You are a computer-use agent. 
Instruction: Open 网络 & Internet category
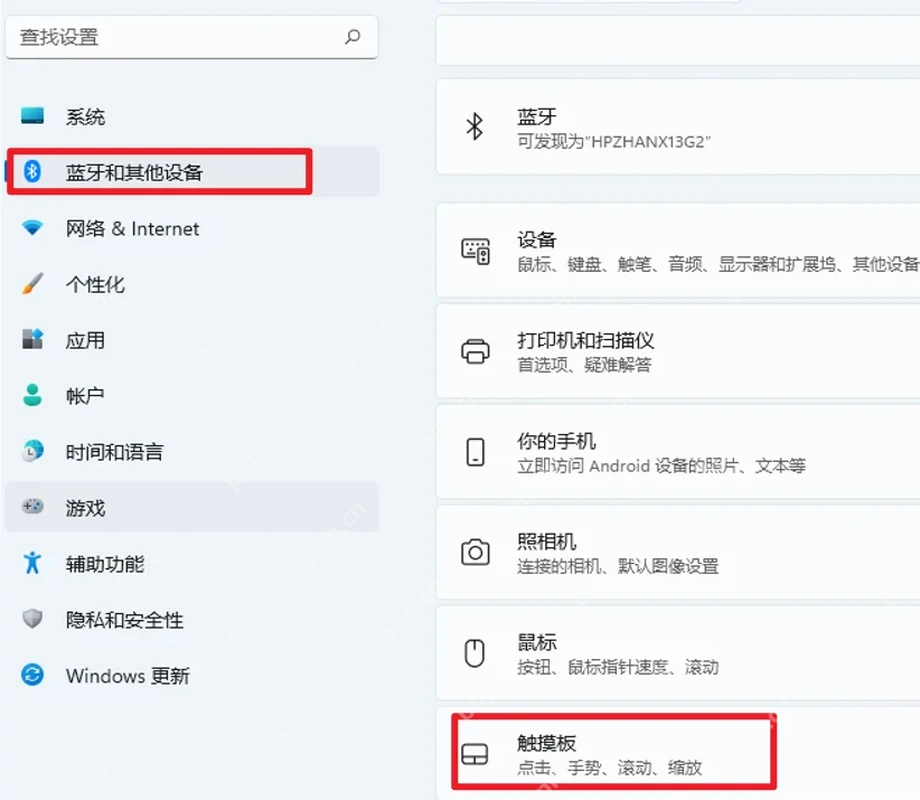coord(191,228)
